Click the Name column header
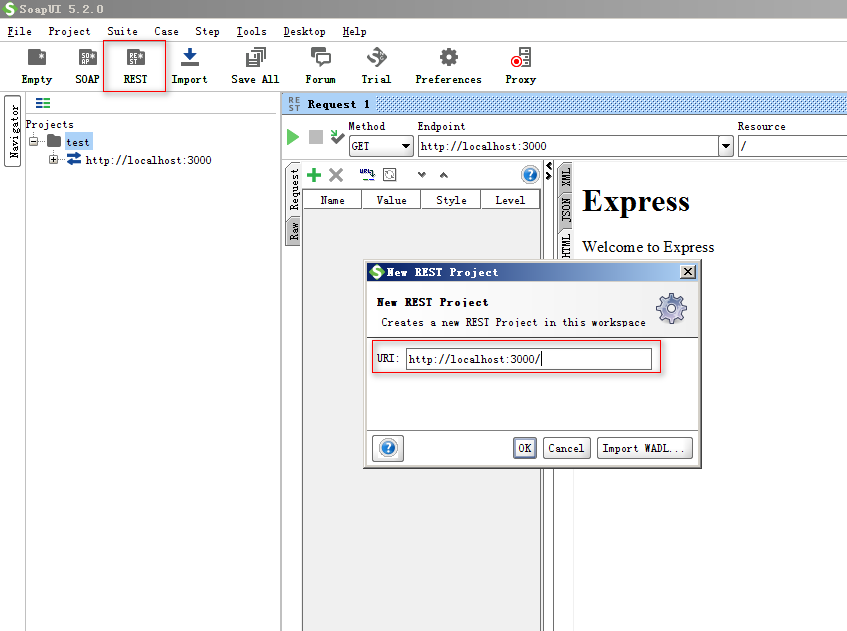Screen dimensions: 847x631 tap(332, 200)
